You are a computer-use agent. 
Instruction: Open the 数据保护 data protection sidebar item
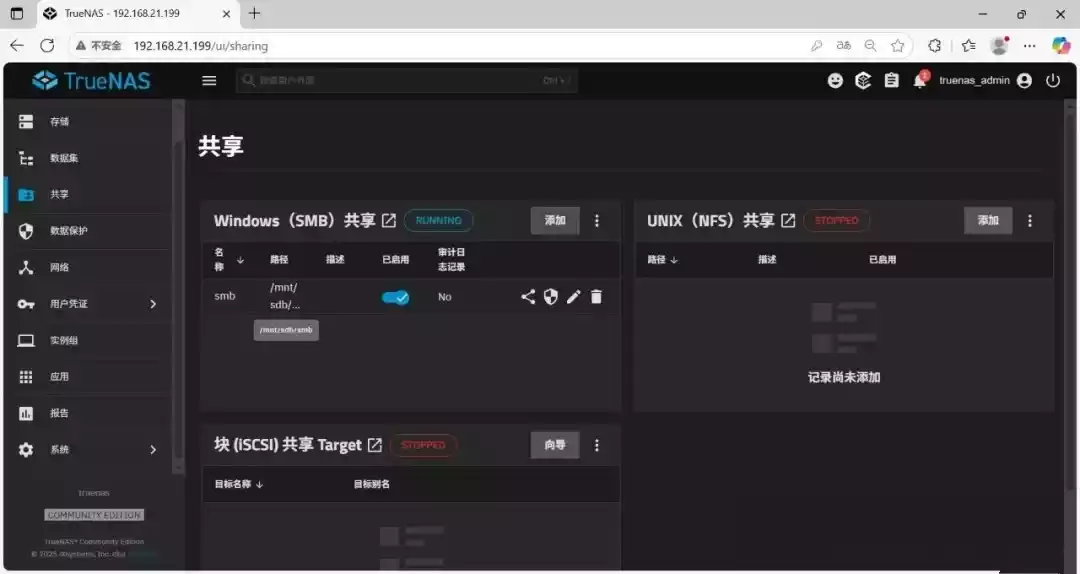pos(88,231)
